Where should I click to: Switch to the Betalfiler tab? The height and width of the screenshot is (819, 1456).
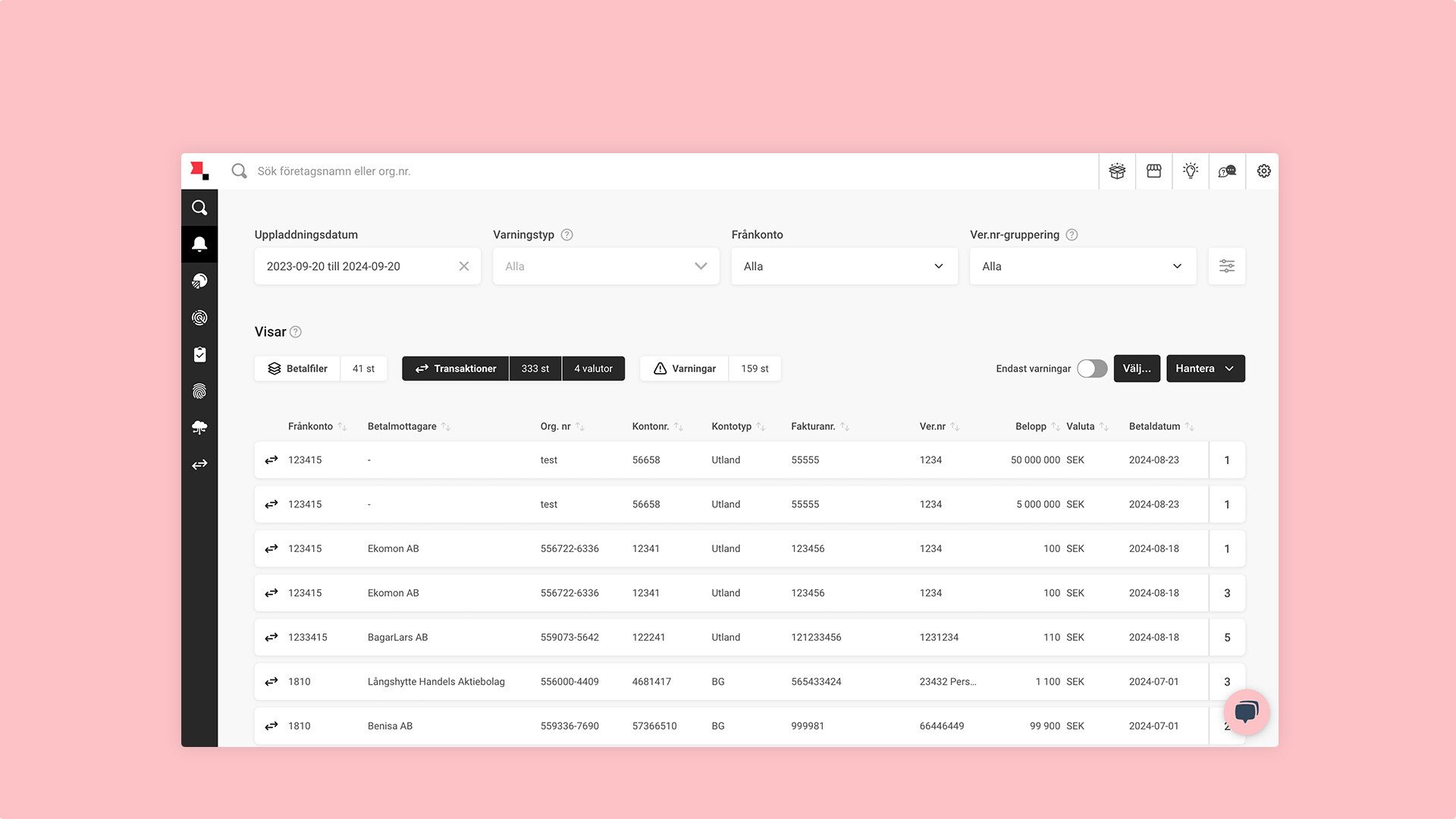point(297,369)
